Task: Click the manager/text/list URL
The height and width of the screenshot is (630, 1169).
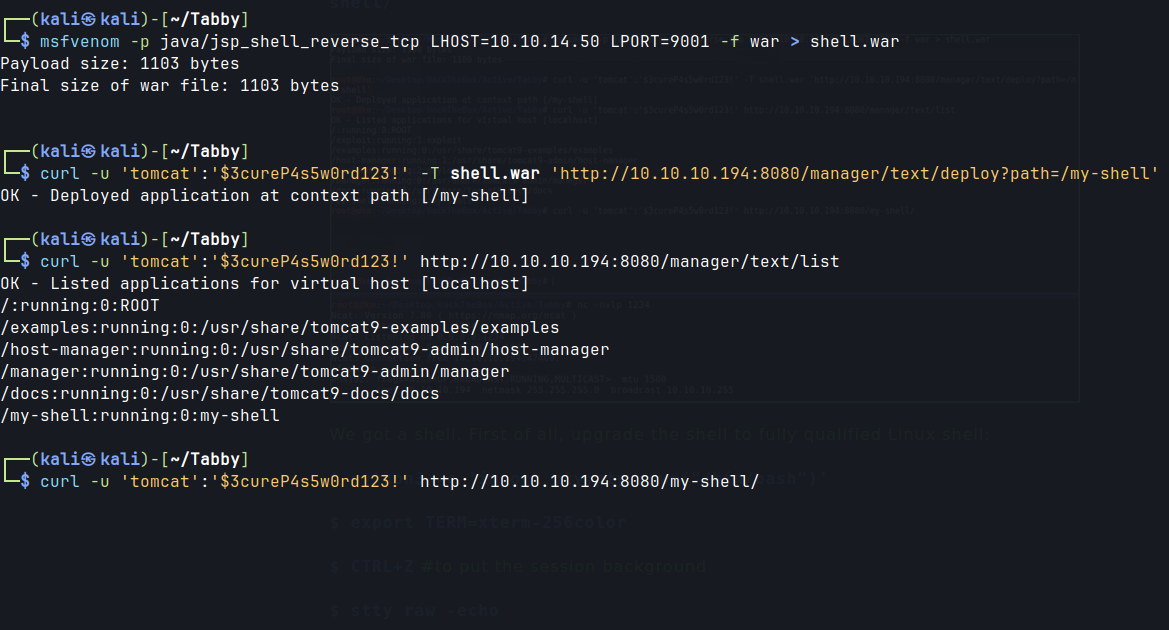Action: pos(629,262)
